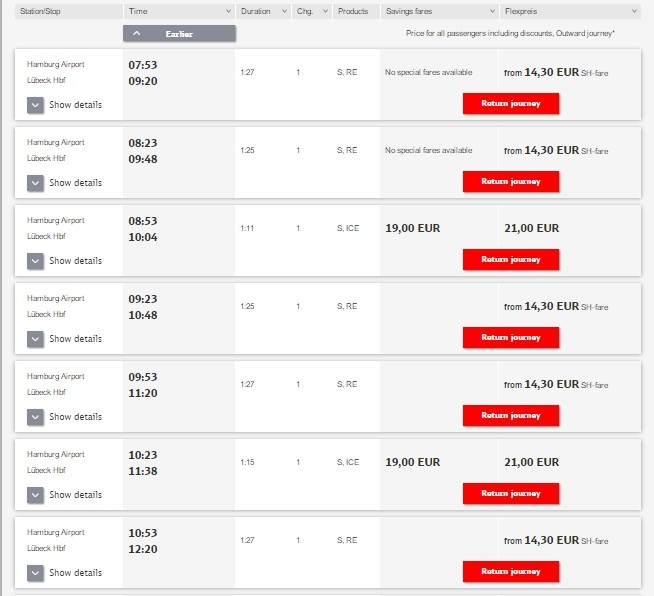Select Return journey for 07:53 train
The width and height of the screenshot is (654, 596).
click(x=510, y=104)
